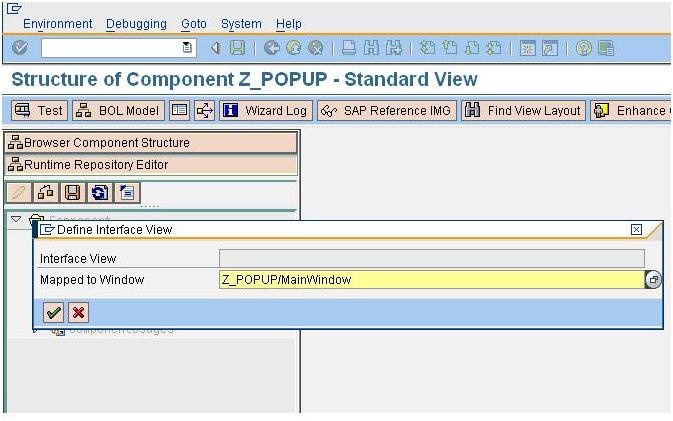
Task: Open the Goto menu
Action: [194, 24]
